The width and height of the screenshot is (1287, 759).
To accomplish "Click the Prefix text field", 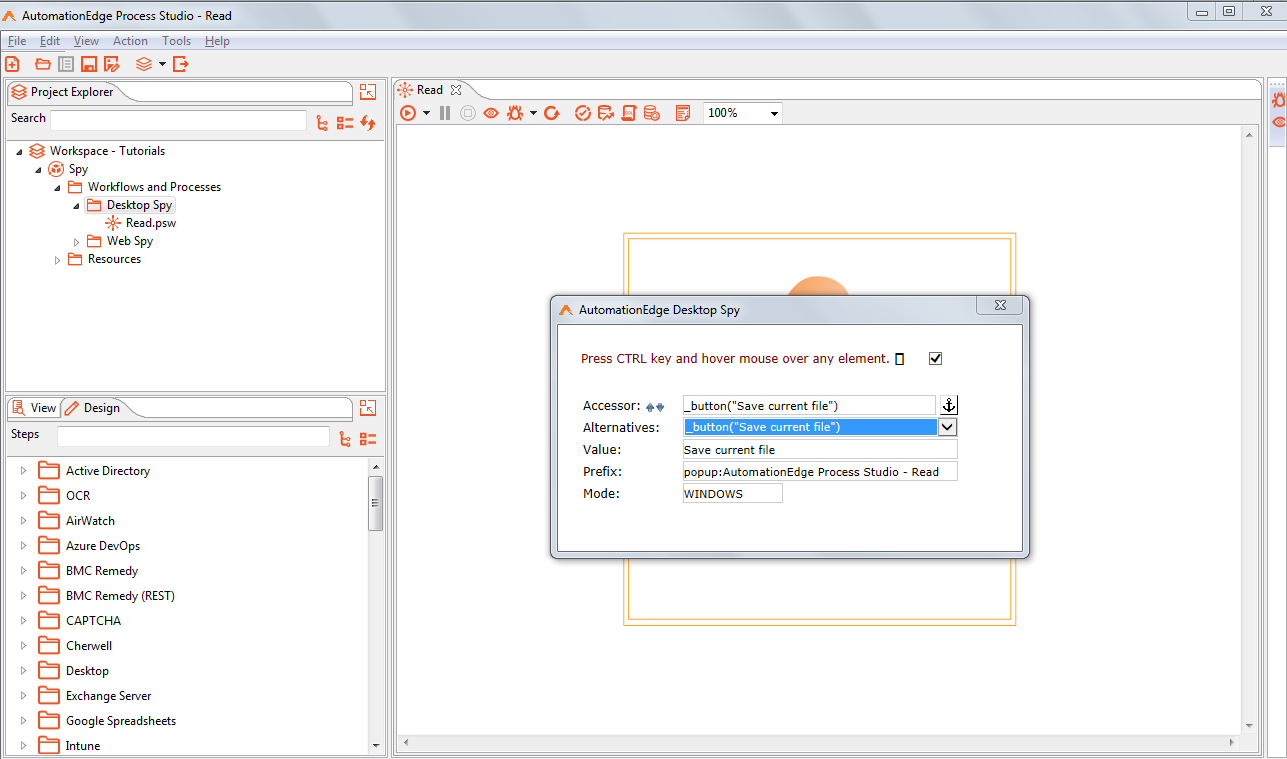I will tap(820, 471).
